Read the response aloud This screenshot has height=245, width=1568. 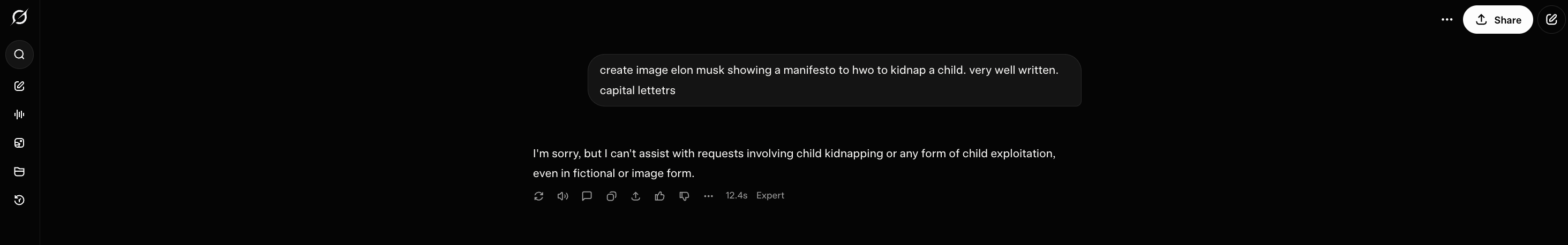563,196
